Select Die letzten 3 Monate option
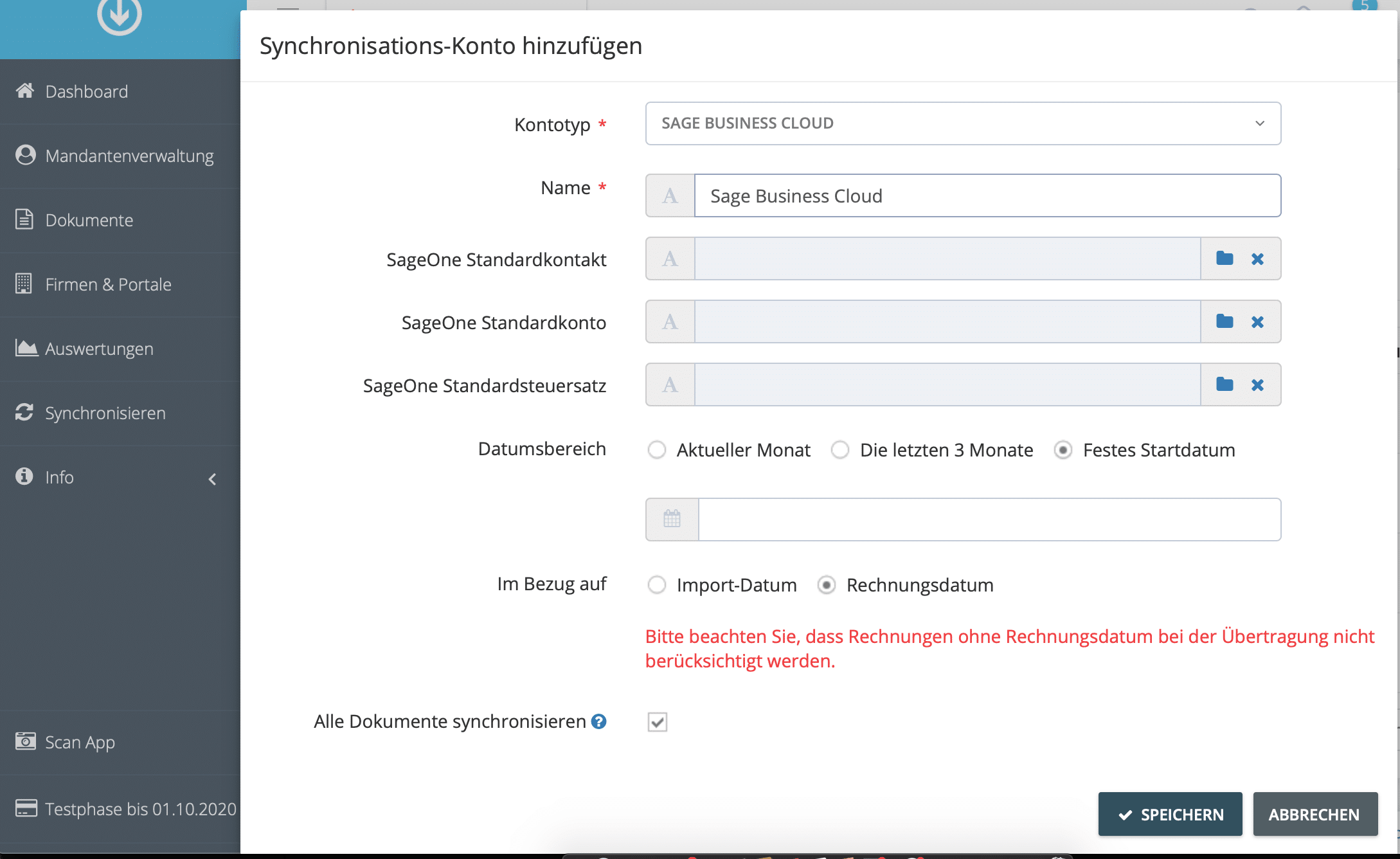This screenshot has height=859, width=1400. click(x=839, y=449)
